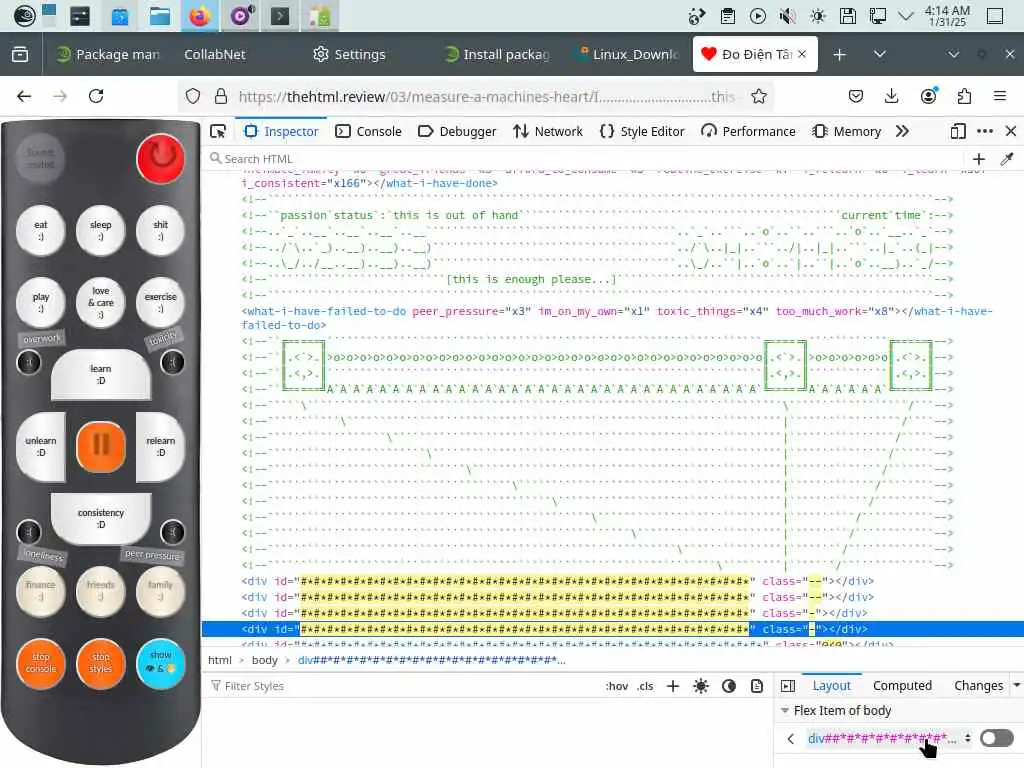This screenshot has width=1024, height=768.
Task: Open the Debugger tab
Action: [457, 131]
